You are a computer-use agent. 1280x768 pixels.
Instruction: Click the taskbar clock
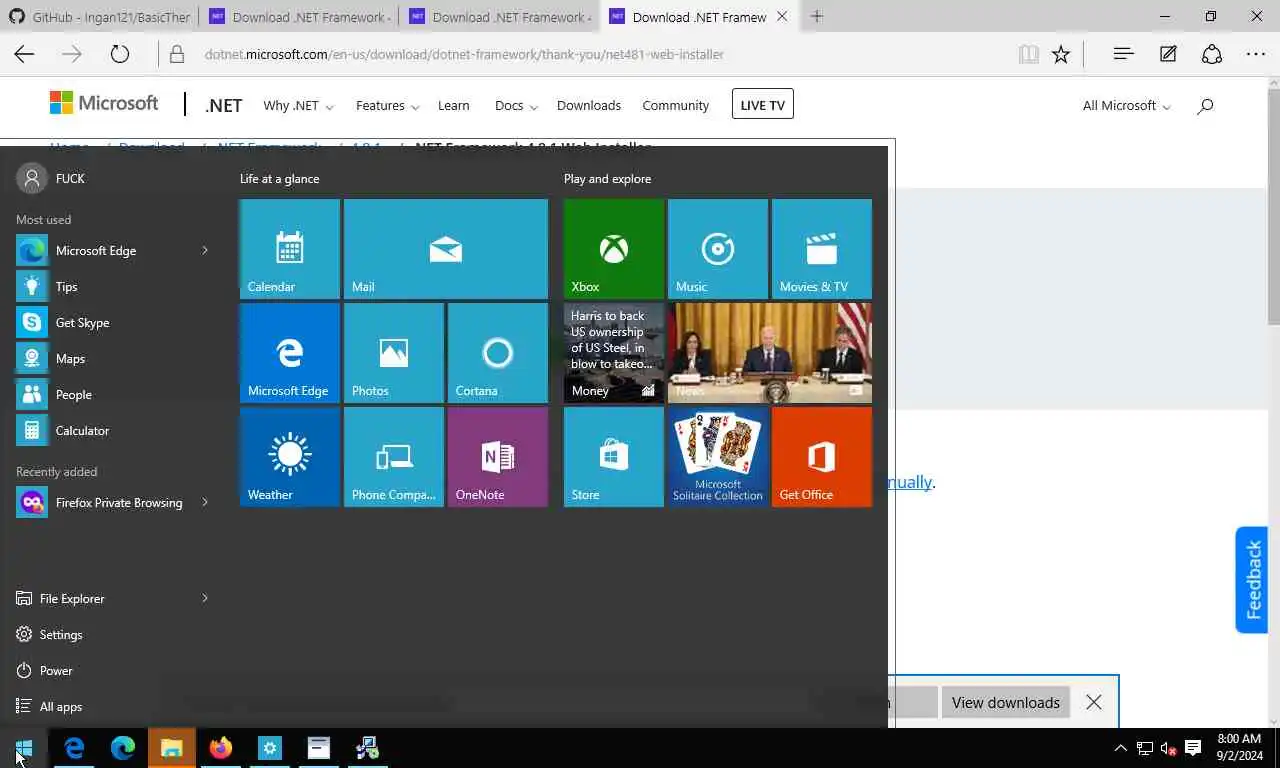click(x=1239, y=748)
